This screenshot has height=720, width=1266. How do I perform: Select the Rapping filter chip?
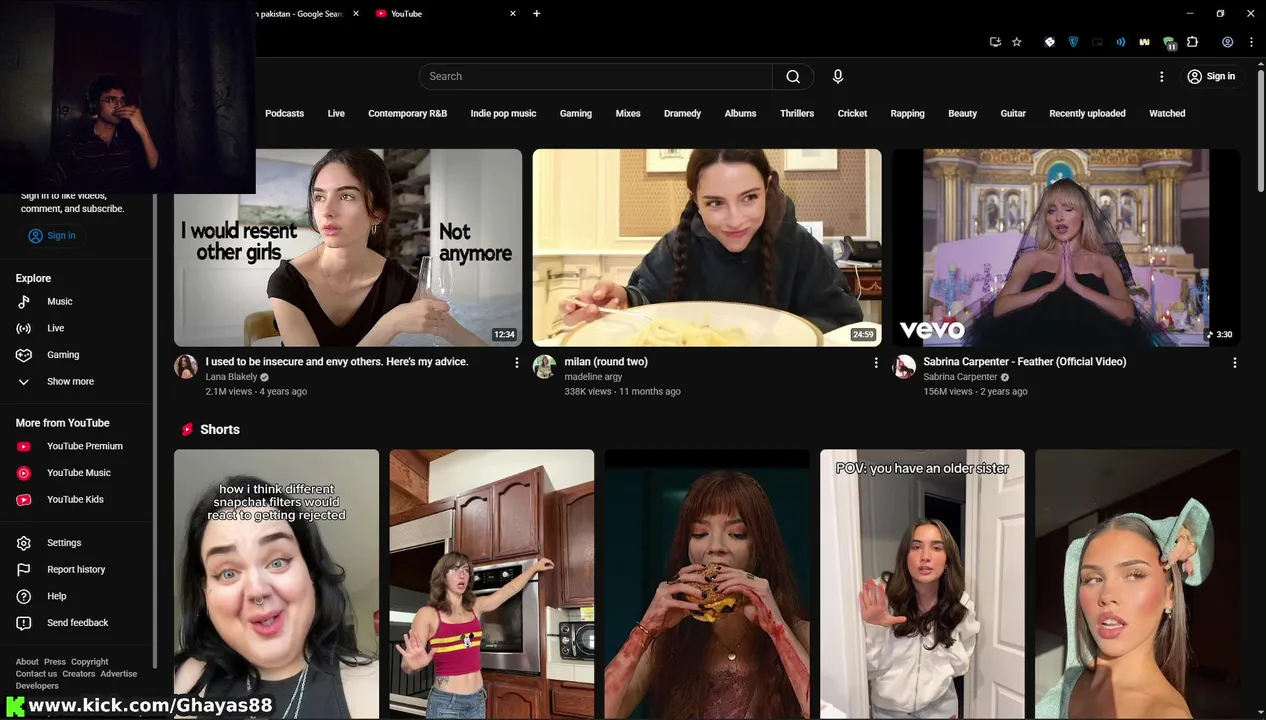coord(907,113)
